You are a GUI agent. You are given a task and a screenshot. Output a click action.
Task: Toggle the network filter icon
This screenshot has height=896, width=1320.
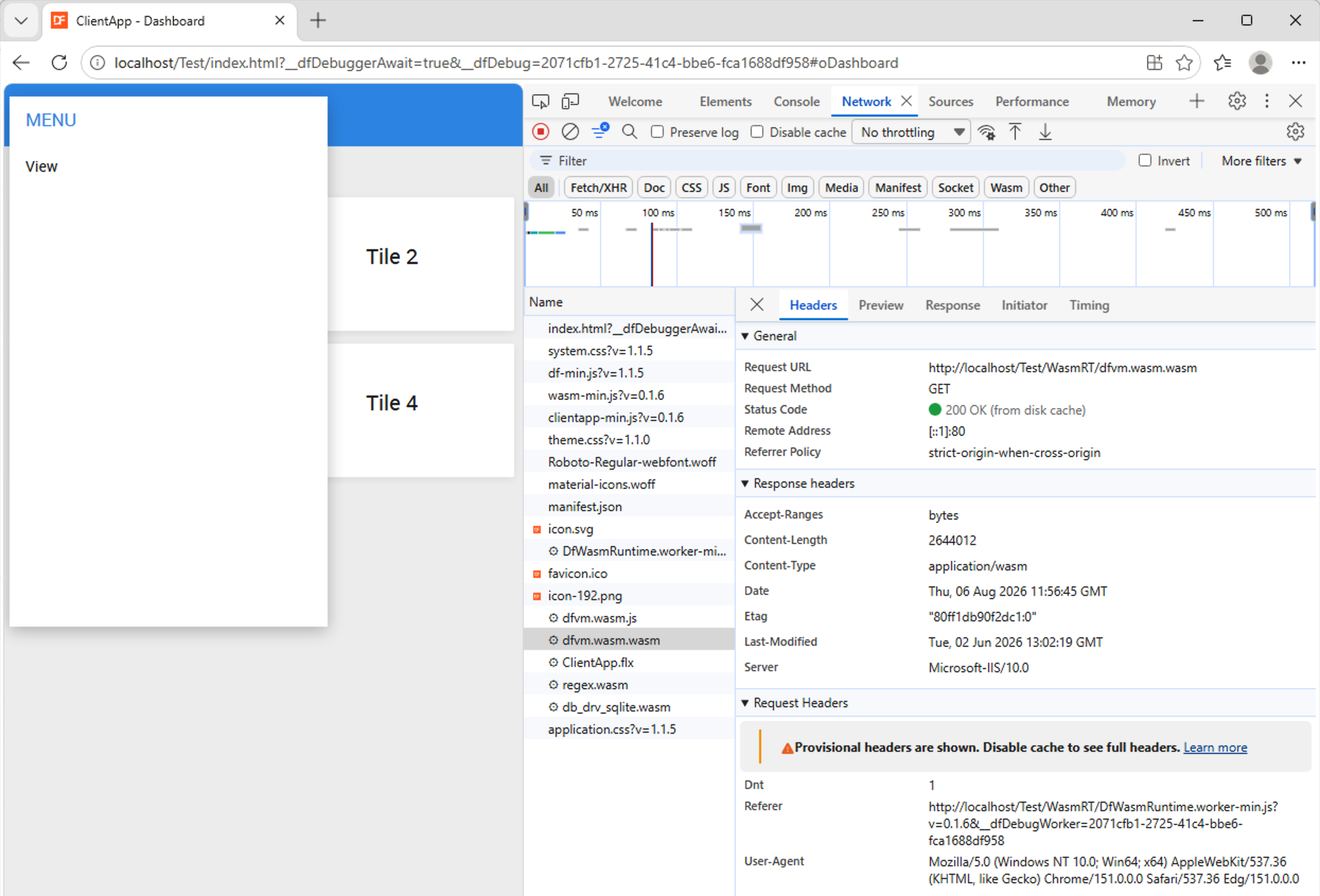tap(600, 131)
